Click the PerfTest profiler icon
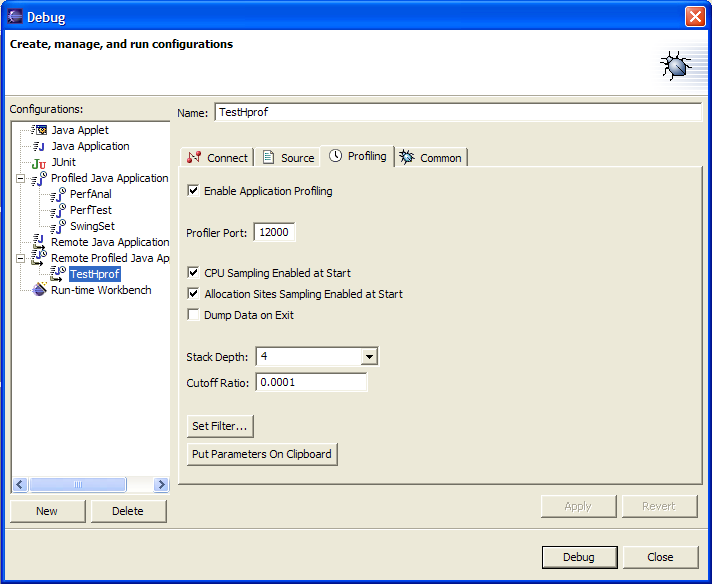The width and height of the screenshot is (712, 584). pos(58,210)
